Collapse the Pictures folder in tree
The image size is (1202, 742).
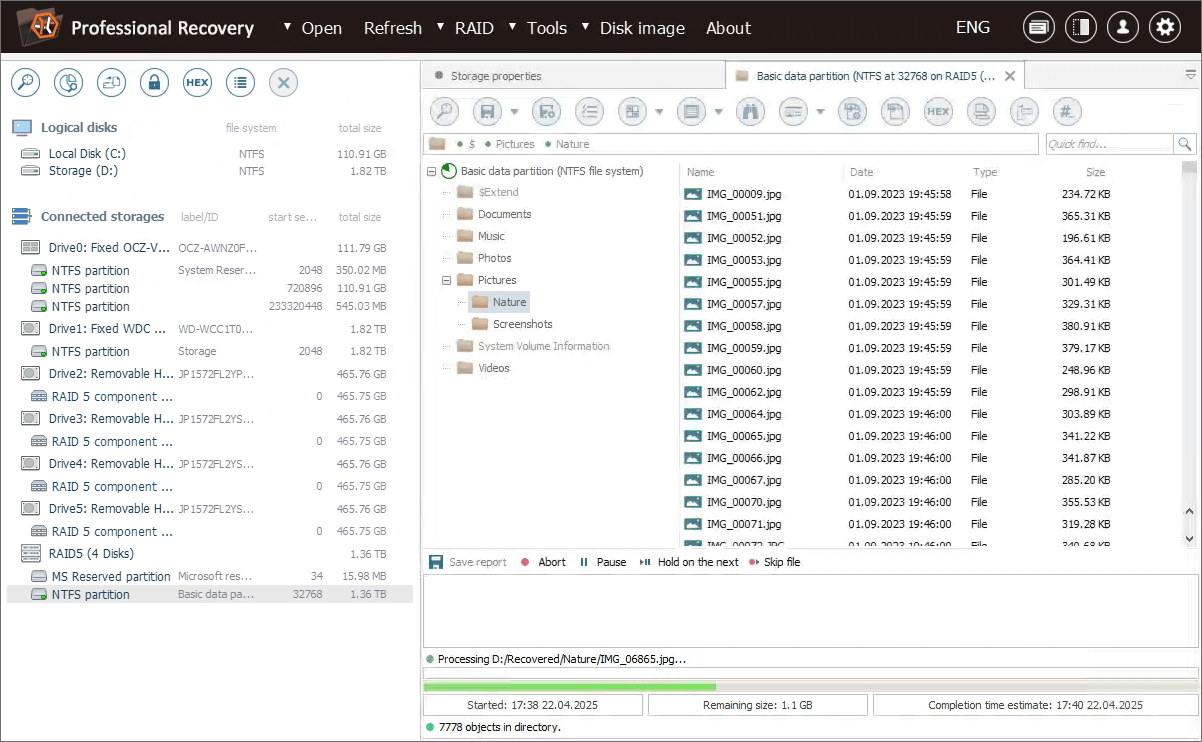(447, 280)
